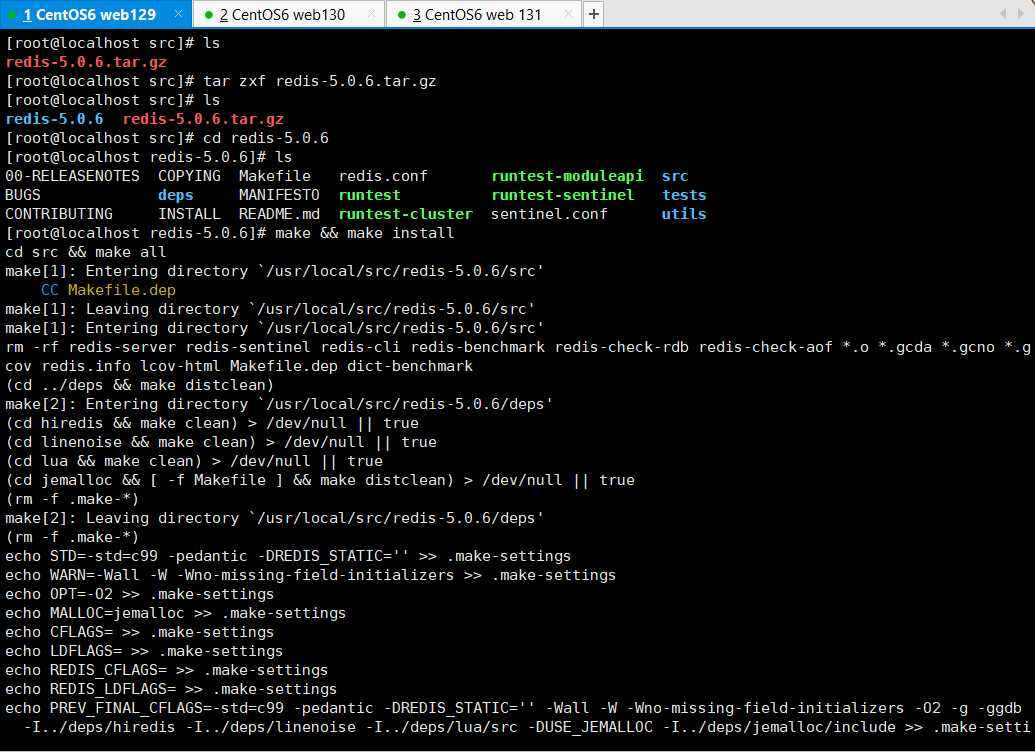This screenshot has height=752, width=1035.
Task: Click the hiredis make clean line
Action: tap(212, 423)
